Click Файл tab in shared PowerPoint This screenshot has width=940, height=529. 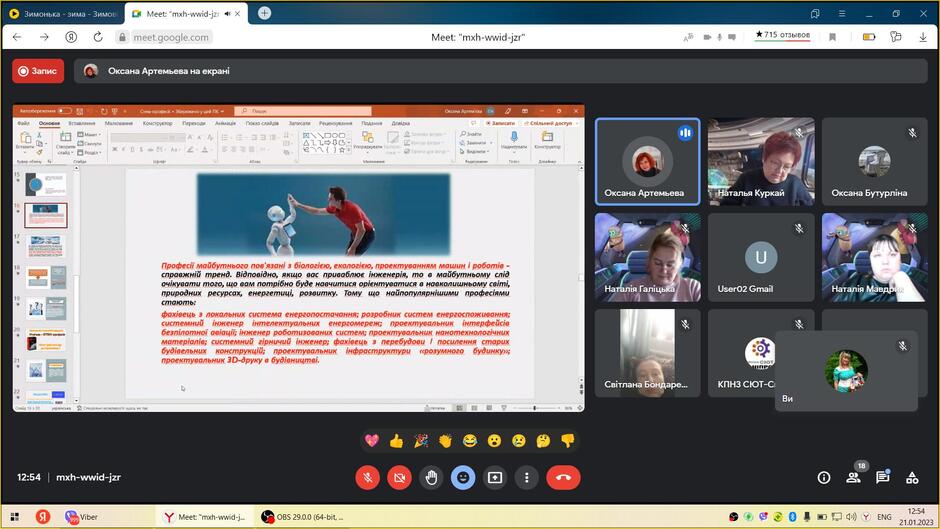(23, 123)
